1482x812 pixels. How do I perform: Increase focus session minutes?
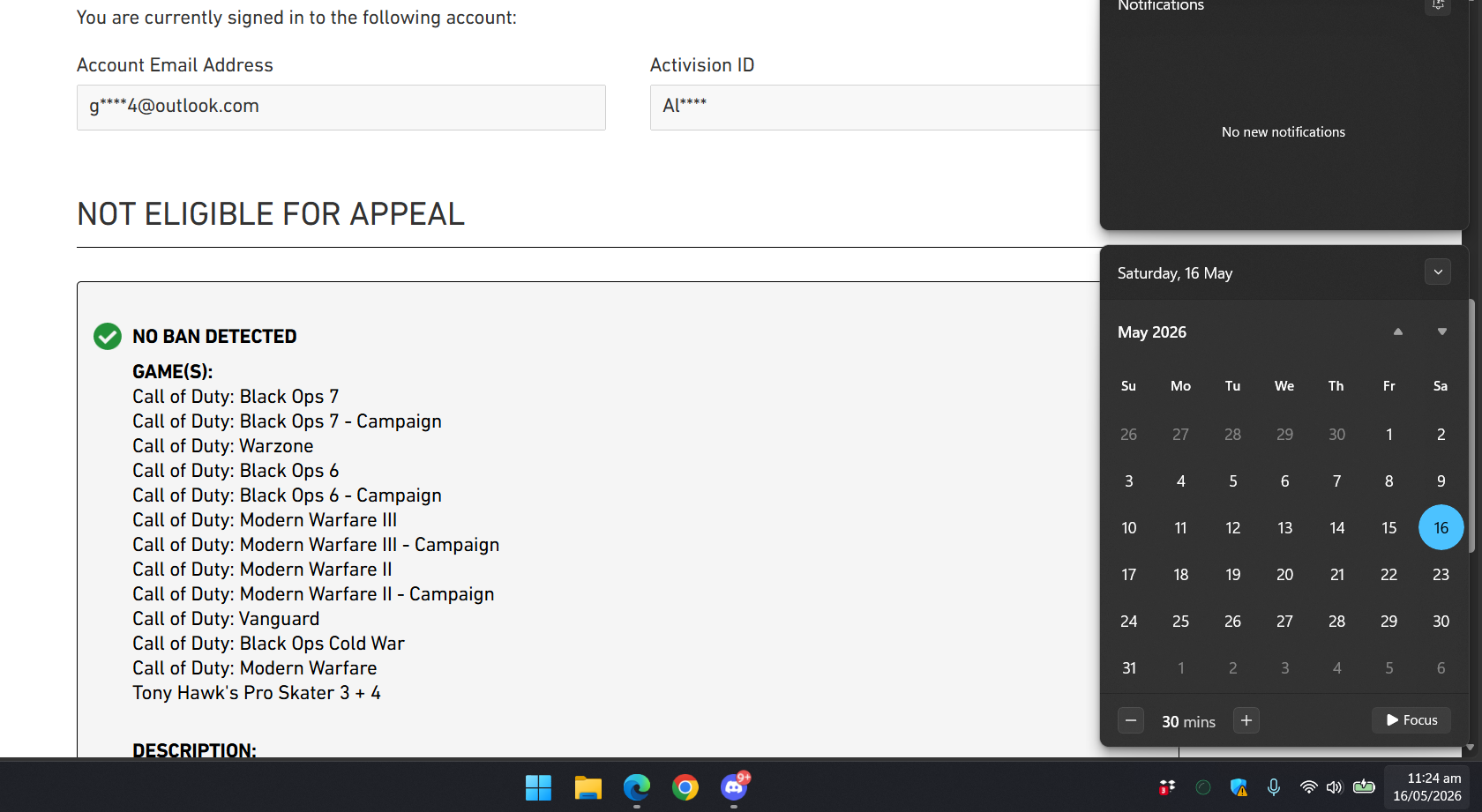click(1246, 720)
